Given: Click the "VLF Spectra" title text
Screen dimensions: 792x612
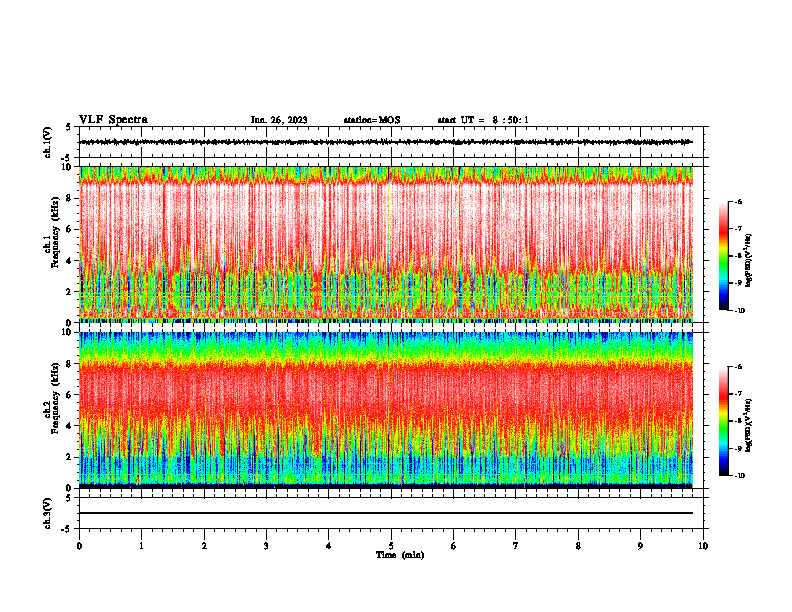Looking at the screenshot, I should tap(113, 120).
